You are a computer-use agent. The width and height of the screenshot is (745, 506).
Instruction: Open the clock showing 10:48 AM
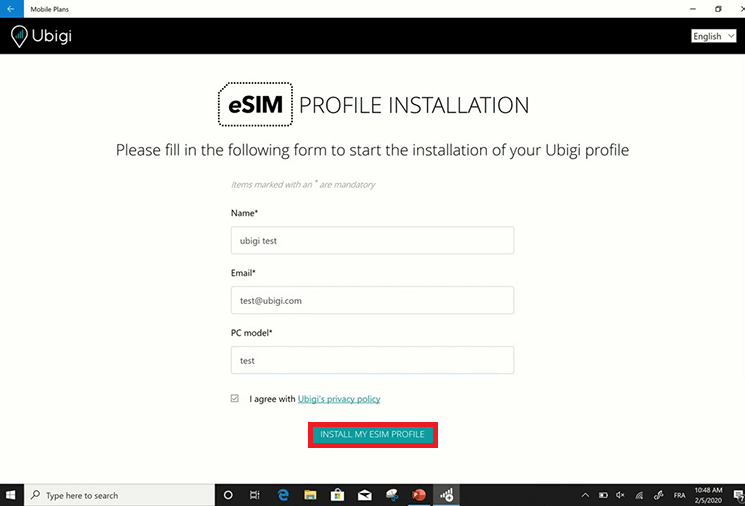(x=708, y=495)
